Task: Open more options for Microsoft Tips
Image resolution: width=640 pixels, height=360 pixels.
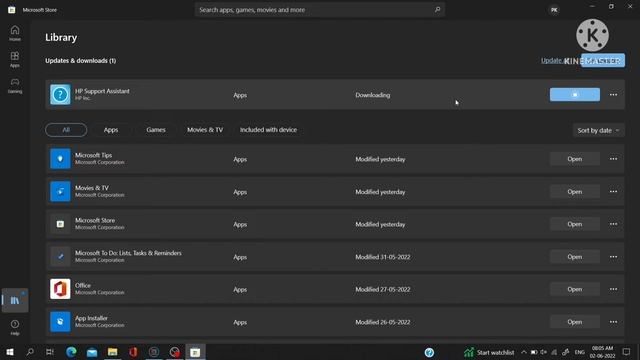Action: coord(613,159)
